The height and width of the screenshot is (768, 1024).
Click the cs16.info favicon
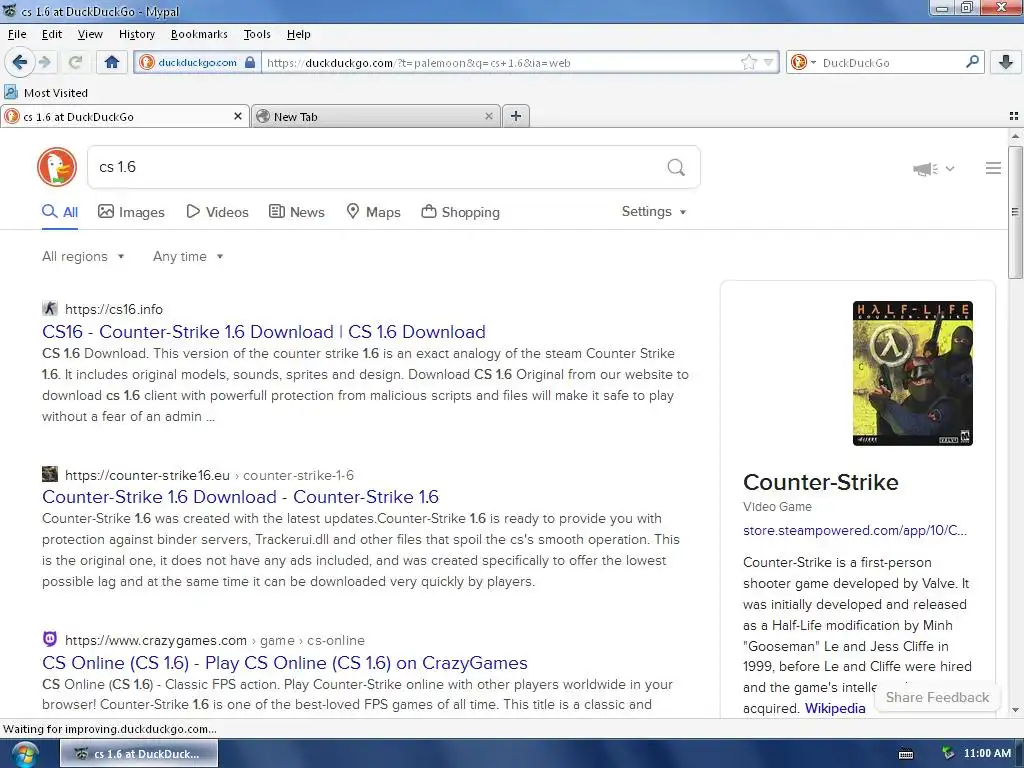click(50, 308)
